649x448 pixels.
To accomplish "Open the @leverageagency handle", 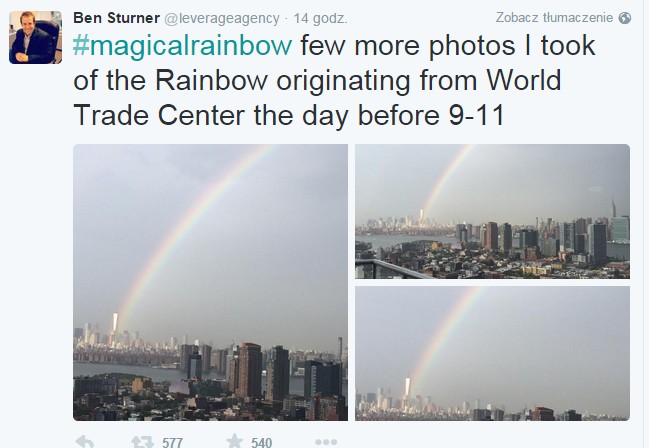I will pyautogui.click(x=222, y=19).
